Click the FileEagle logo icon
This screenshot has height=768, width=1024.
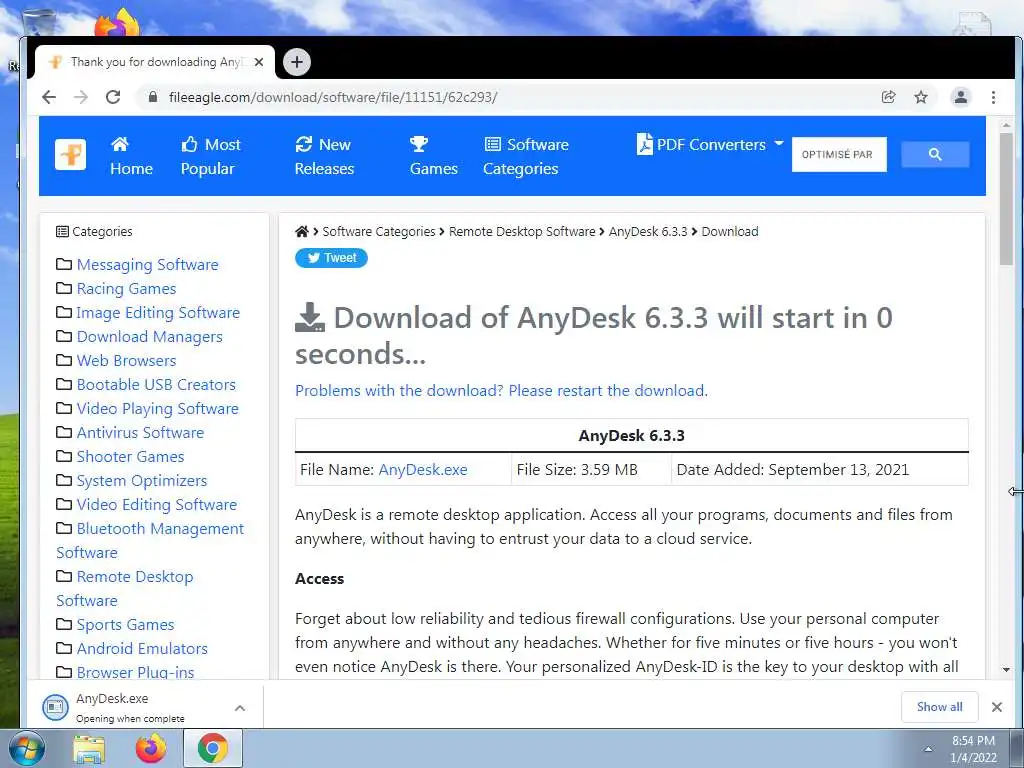tap(71, 155)
